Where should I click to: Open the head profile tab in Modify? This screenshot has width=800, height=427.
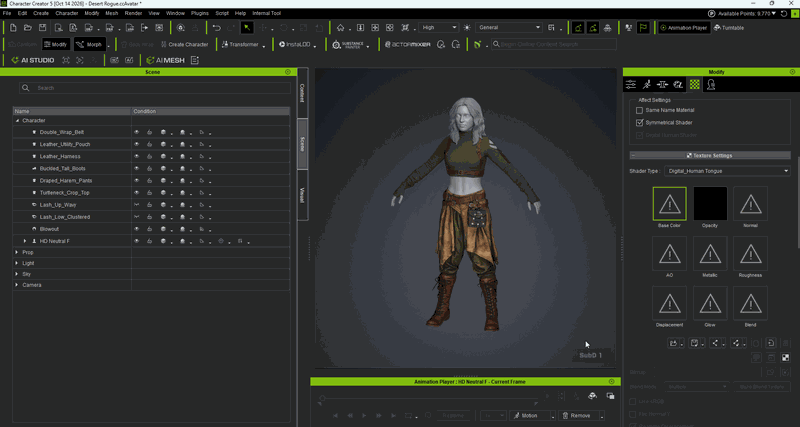[711, 85]
